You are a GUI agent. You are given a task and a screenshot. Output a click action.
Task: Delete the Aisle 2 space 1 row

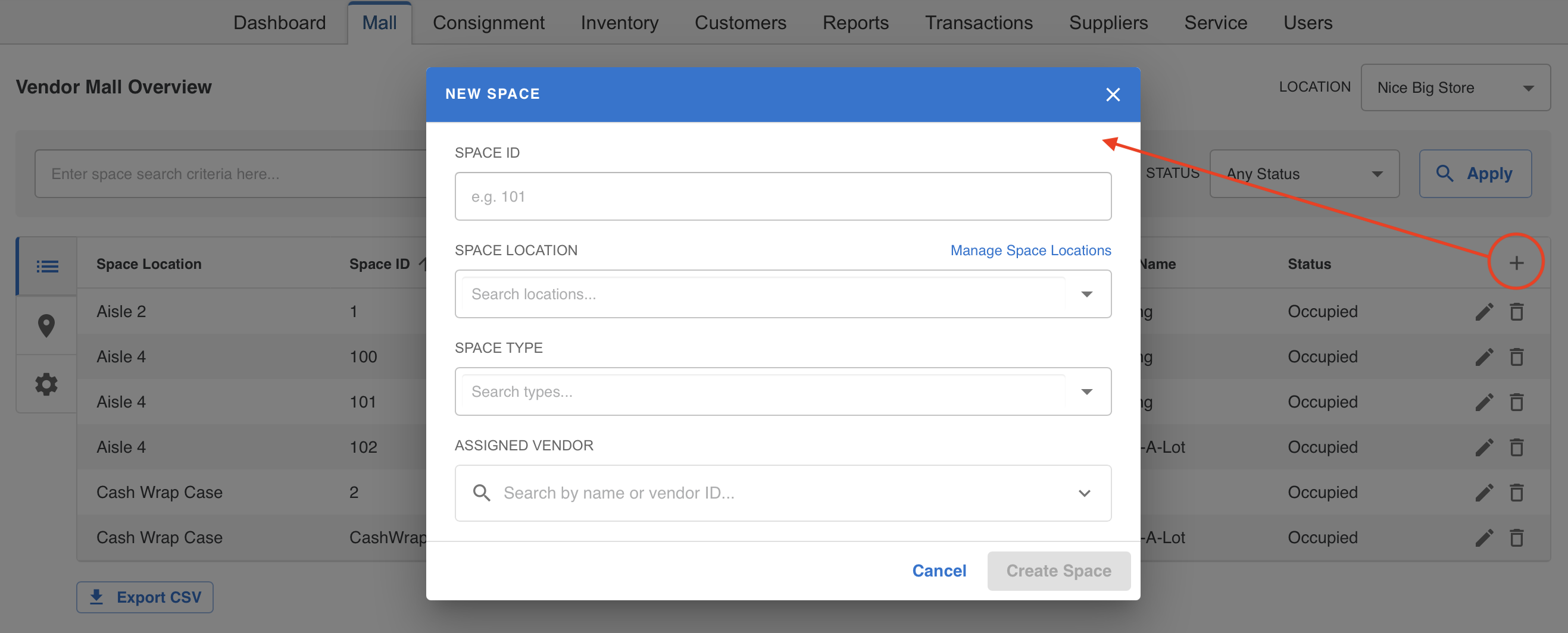1516,311
